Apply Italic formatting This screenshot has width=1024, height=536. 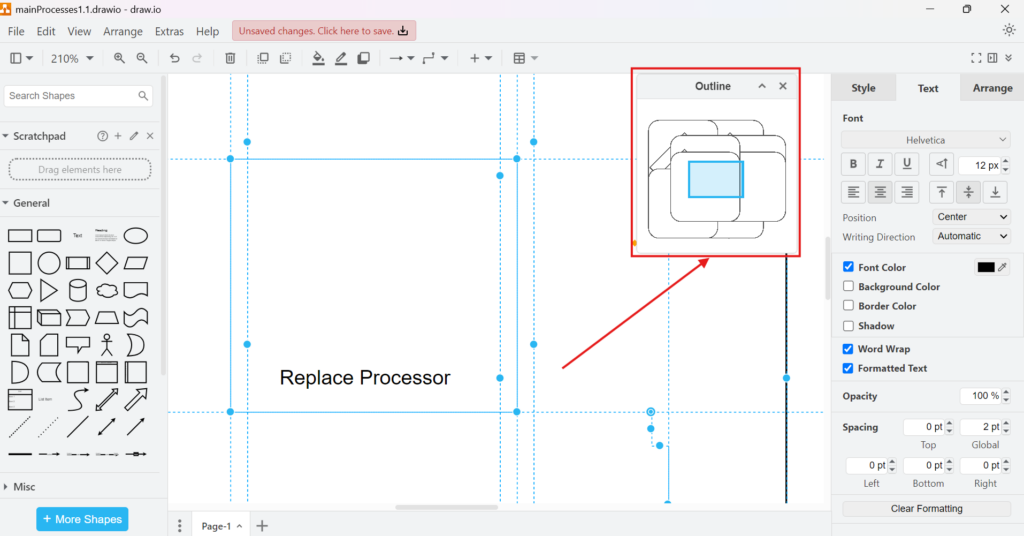(x=880, y=164)
